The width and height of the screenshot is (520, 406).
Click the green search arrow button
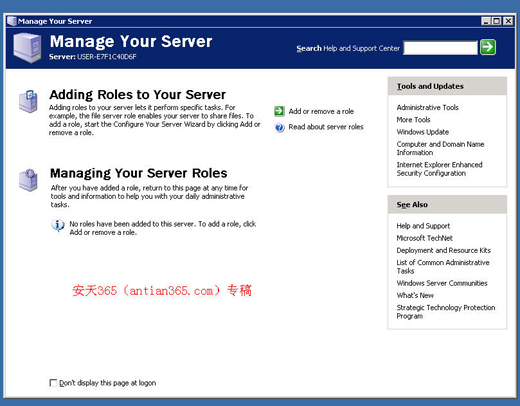point(488,47)
